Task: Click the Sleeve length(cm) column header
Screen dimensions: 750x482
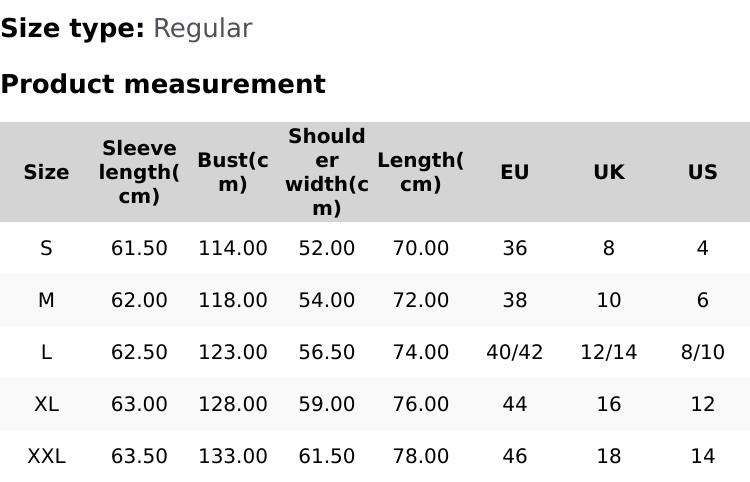Action: click(139, 172)
